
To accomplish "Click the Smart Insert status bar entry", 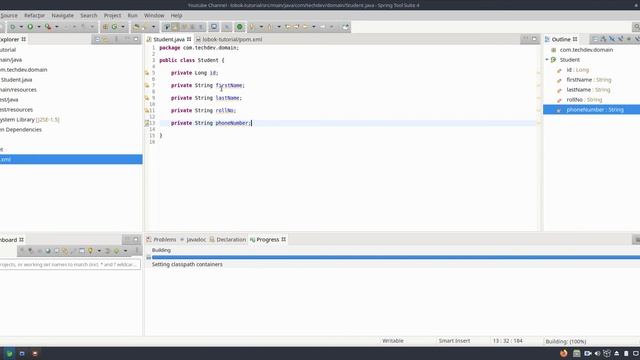I will click(x=454, y=341).
